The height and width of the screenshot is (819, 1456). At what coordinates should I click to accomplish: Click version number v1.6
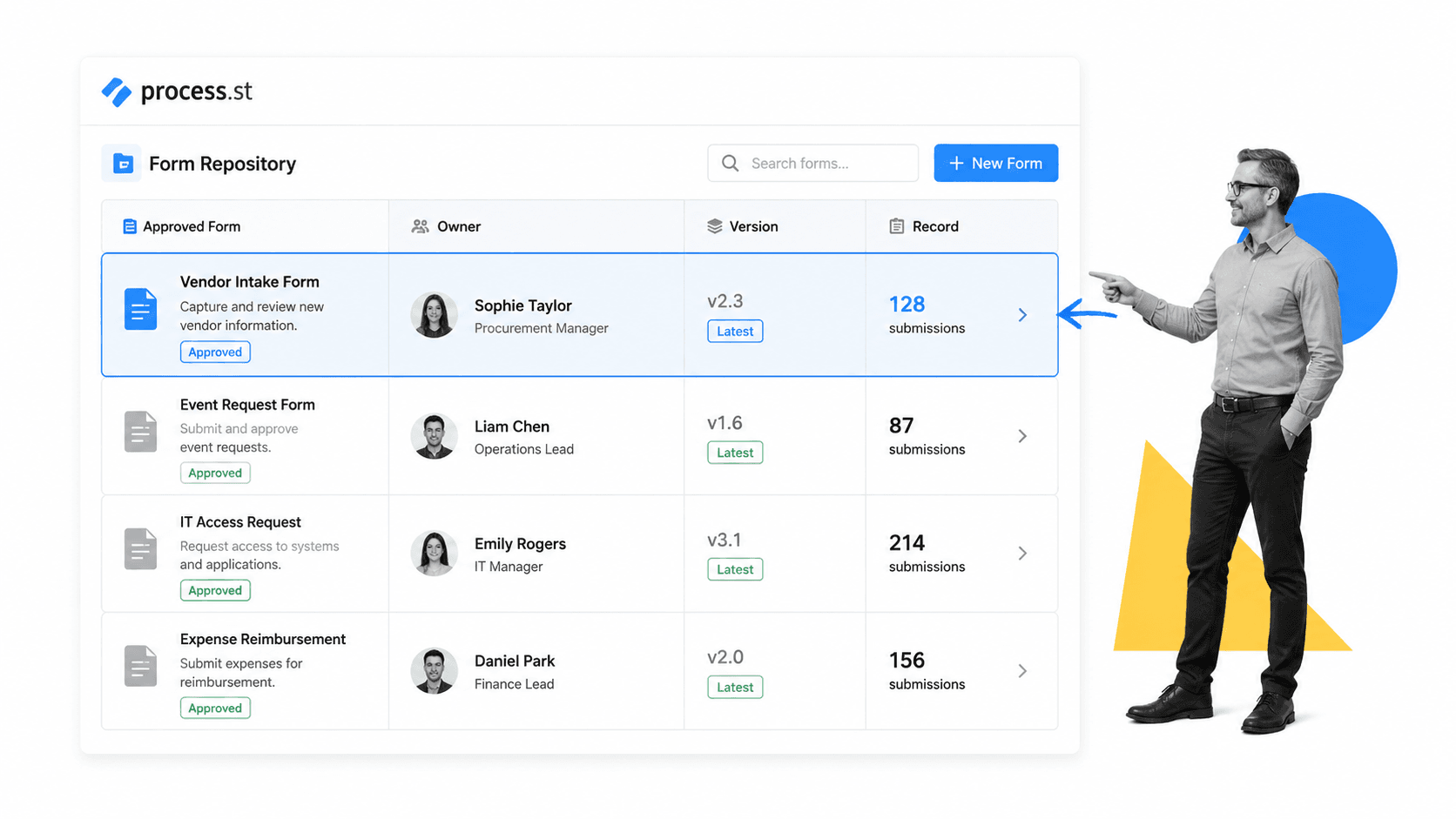725,423
